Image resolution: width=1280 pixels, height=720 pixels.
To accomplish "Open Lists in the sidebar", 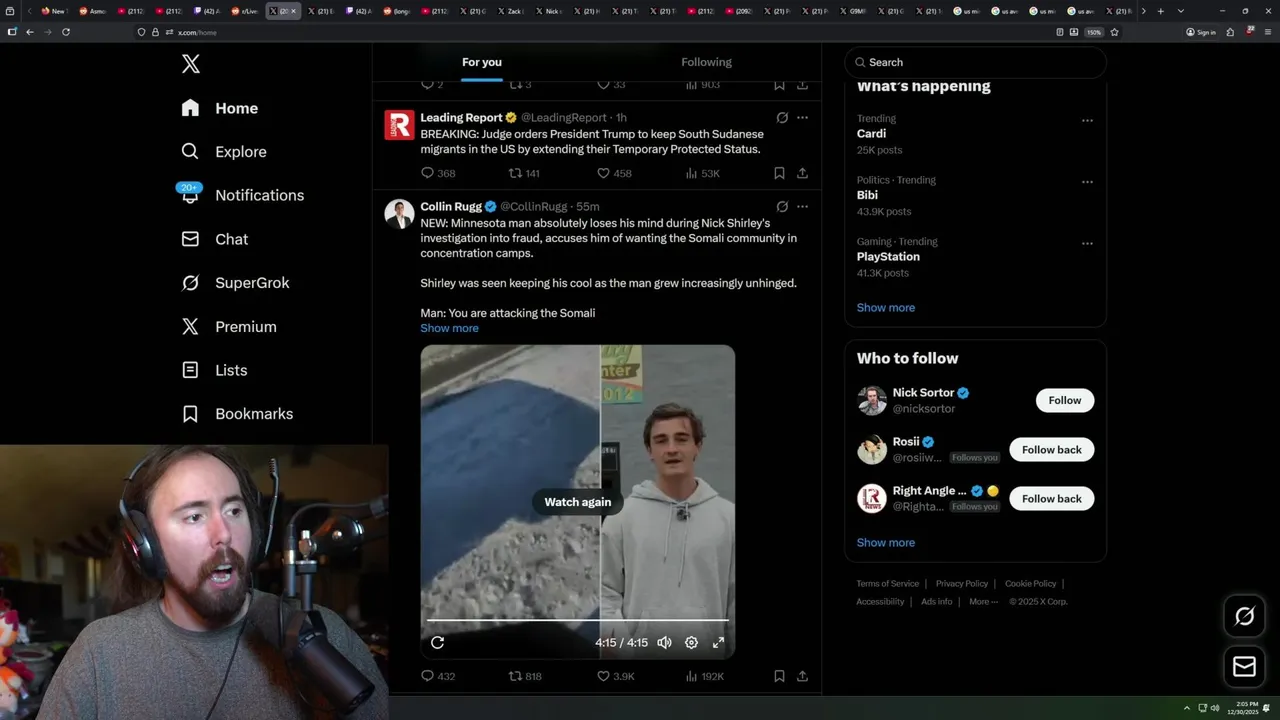I will coord(214,370).
